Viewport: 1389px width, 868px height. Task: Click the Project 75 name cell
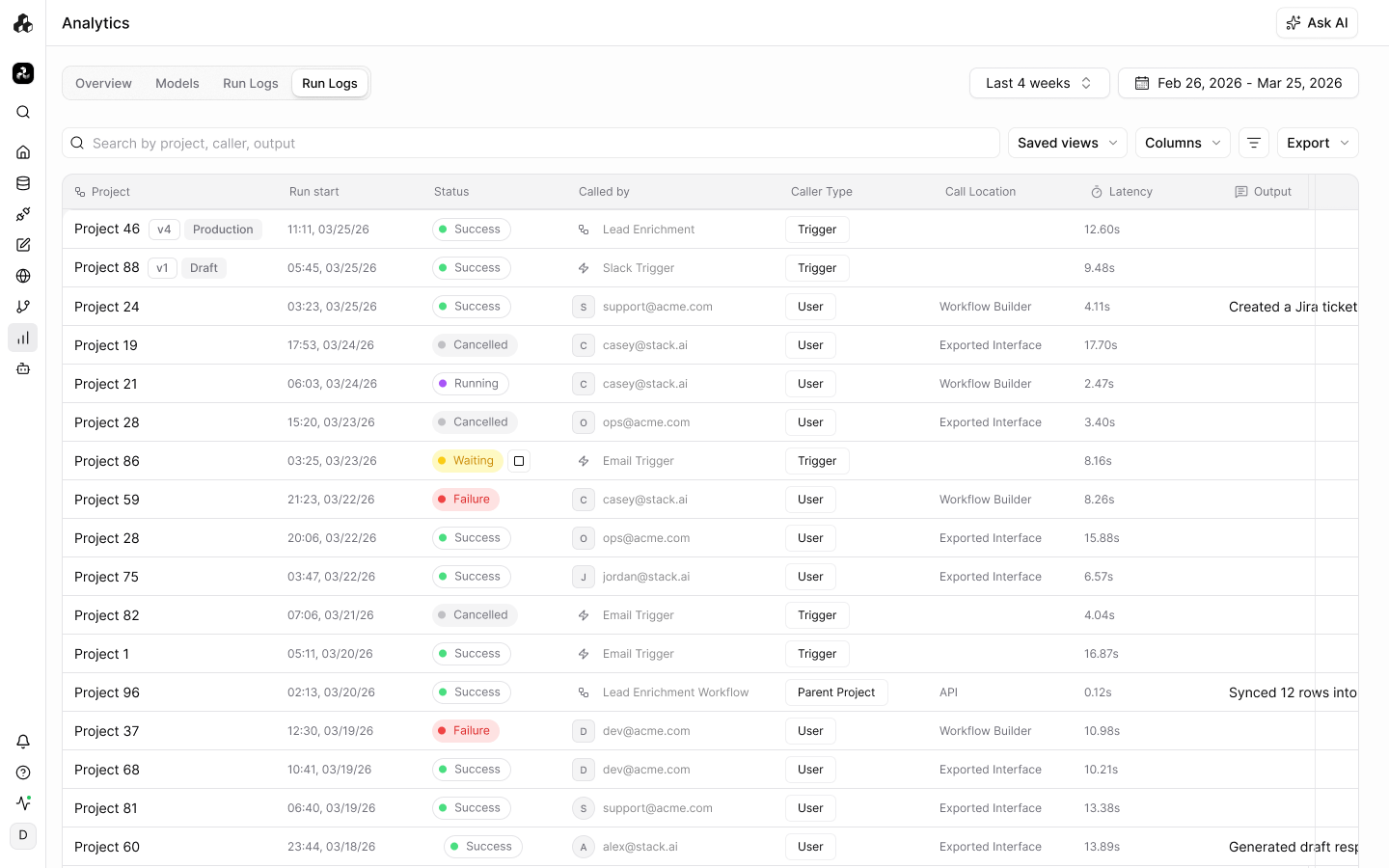106,577
